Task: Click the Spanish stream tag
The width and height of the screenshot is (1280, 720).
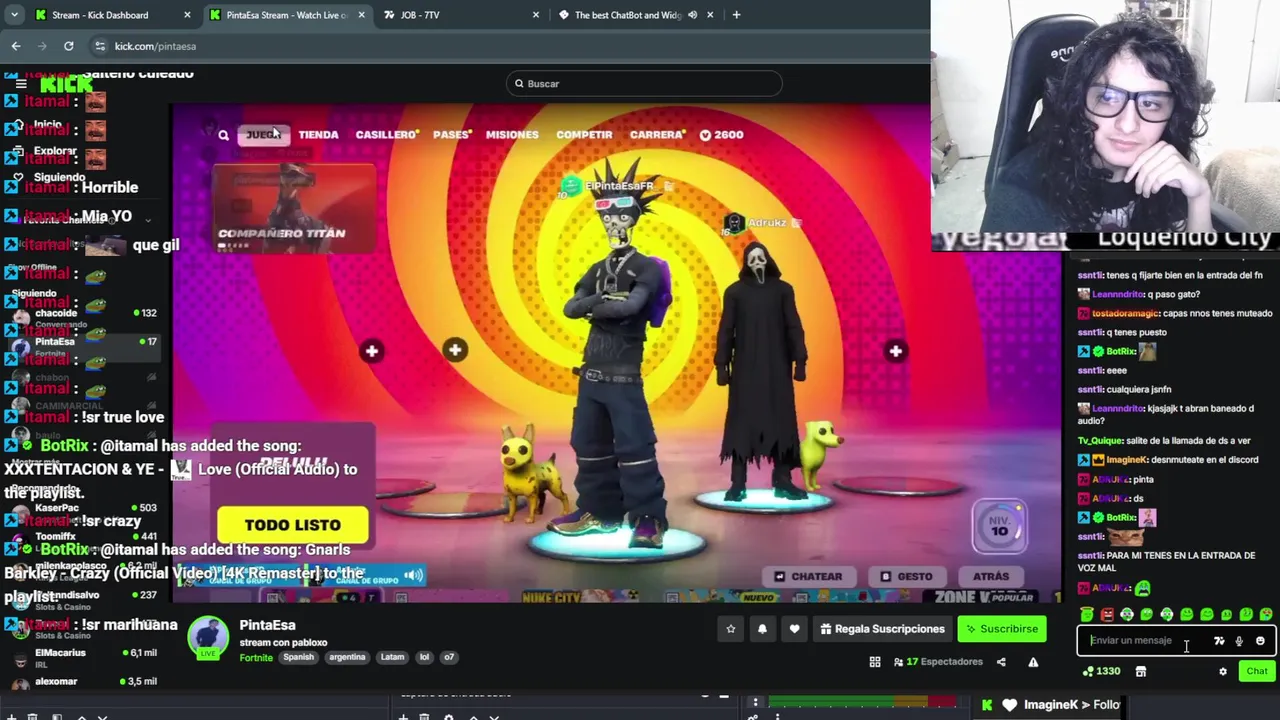Action: (x=298, y=657)
